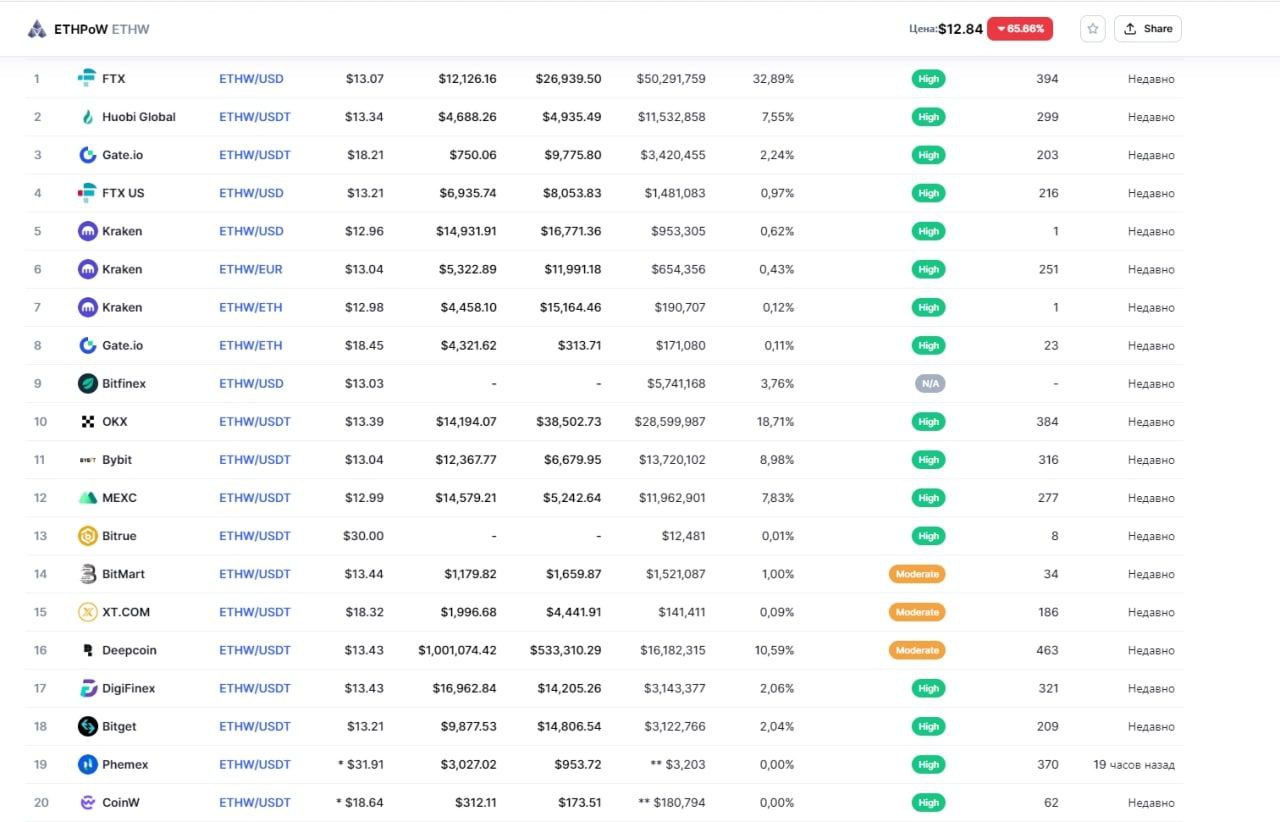Open the Share button
The image size is (1280, 822).
[1148, 29]
